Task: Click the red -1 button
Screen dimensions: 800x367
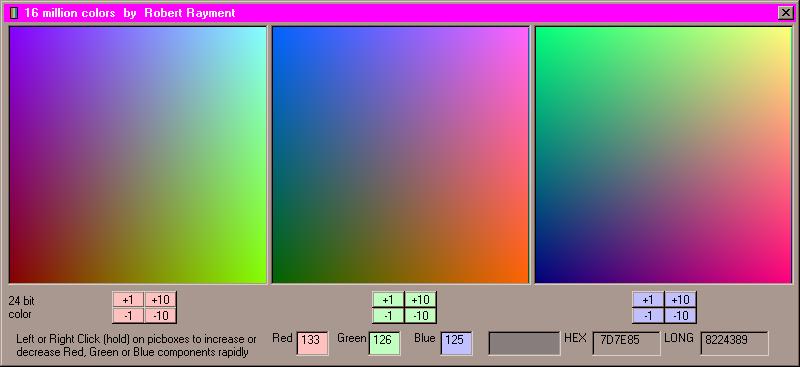Action: tap(128, 315)
